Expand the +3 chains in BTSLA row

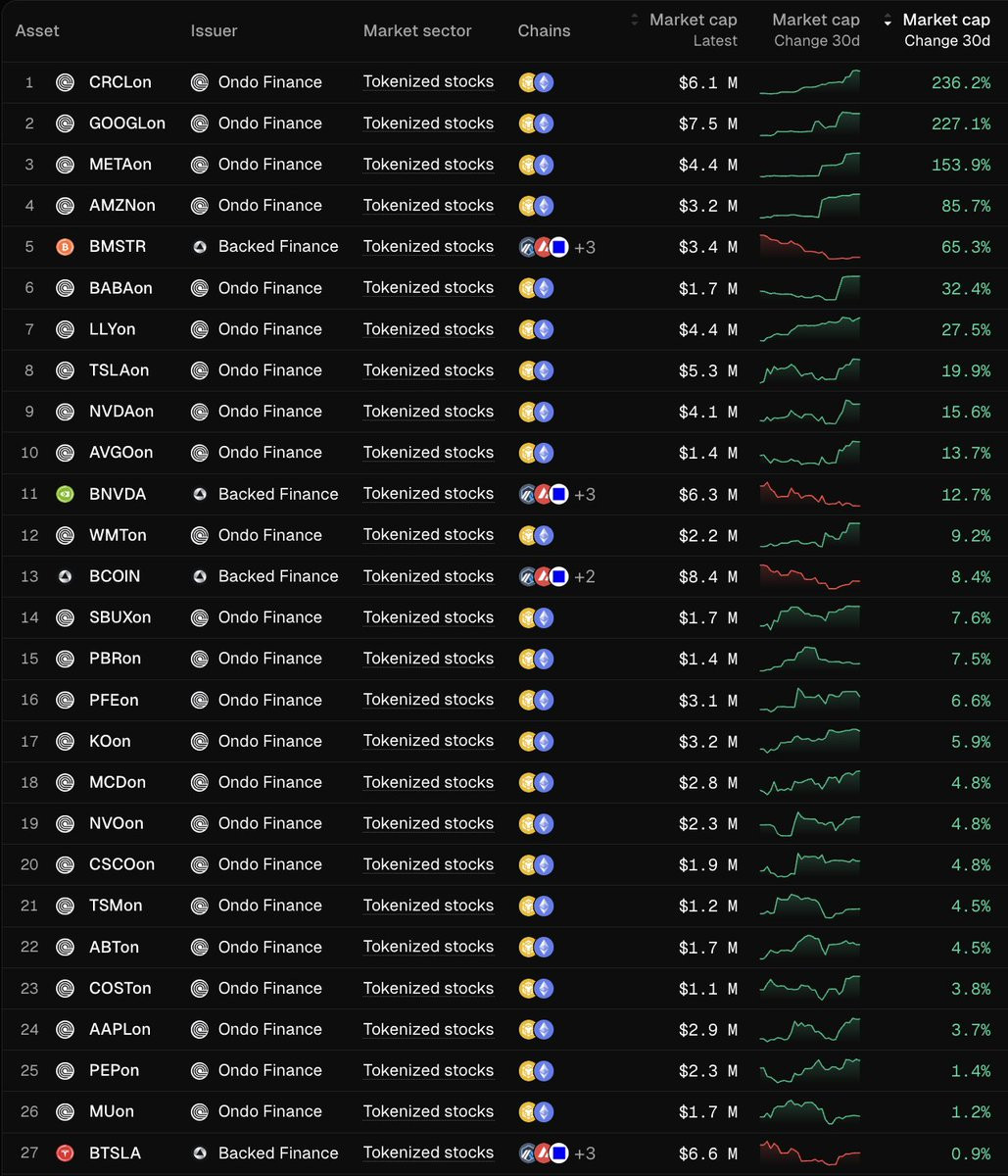point(585,1153)
